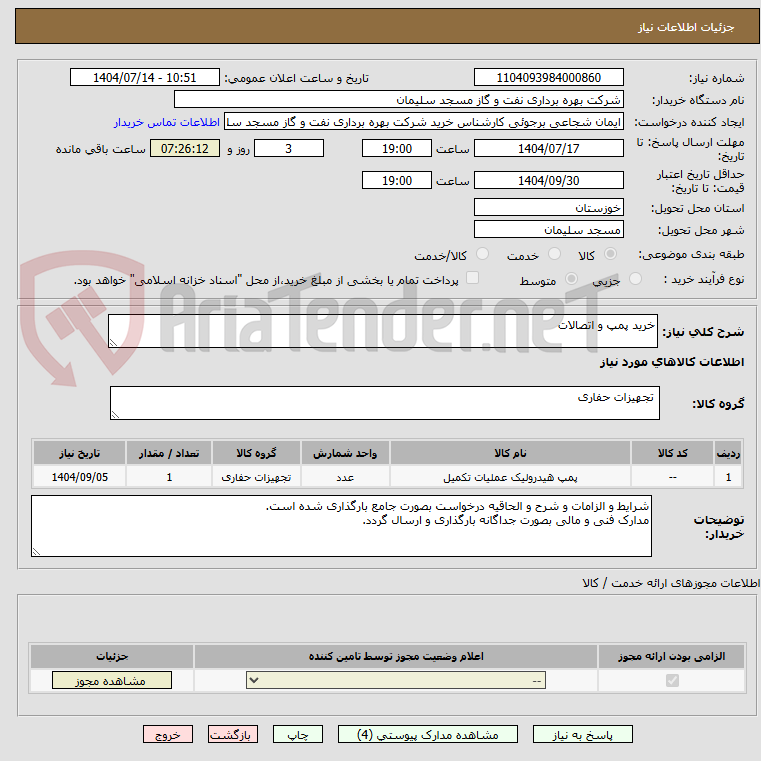Image resolution: width=761 pixels, height=761 pixels.
Task: Click need date cell 1404/09/05
Action: pyautogui.click(x=80, y=478)
